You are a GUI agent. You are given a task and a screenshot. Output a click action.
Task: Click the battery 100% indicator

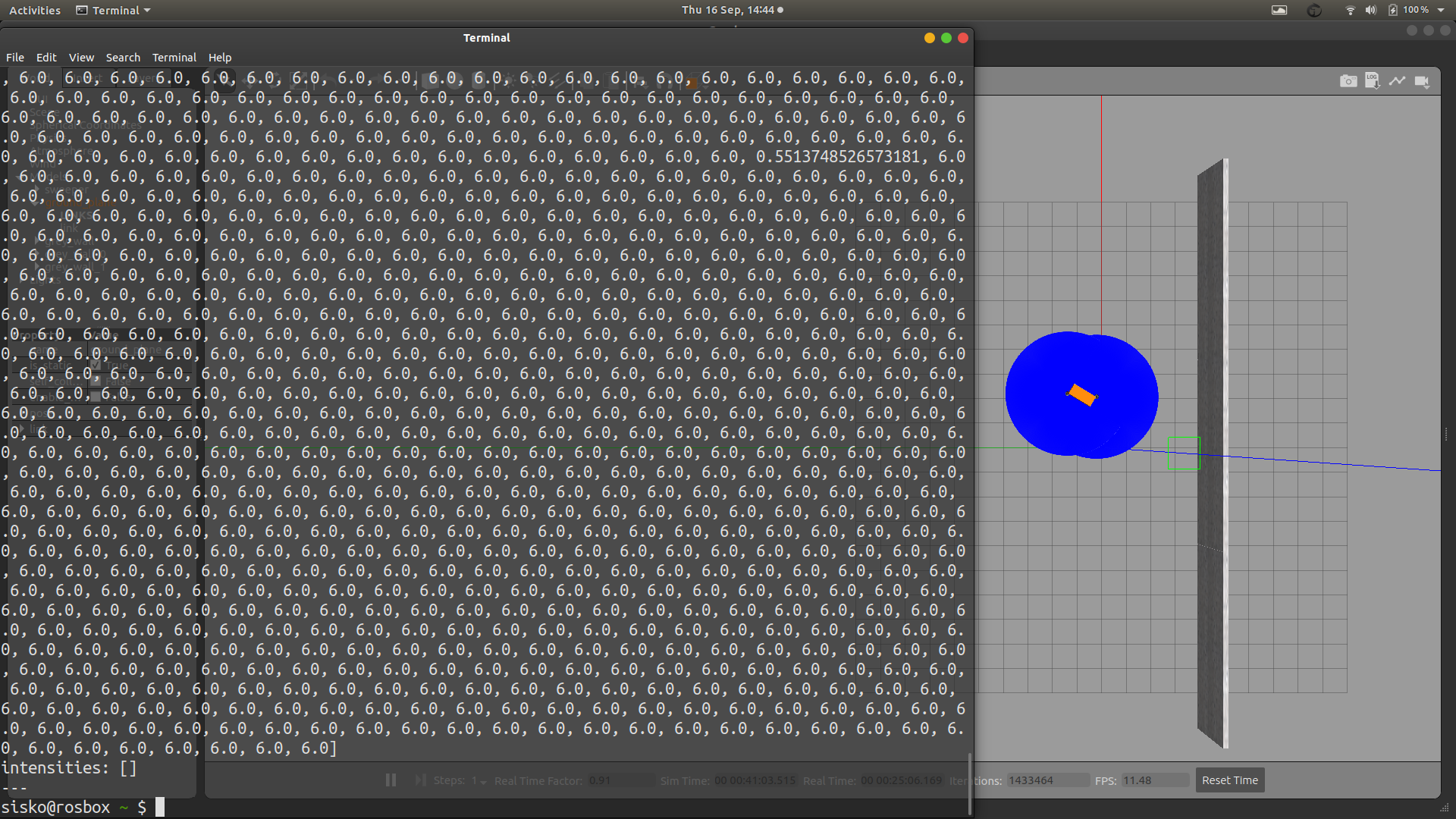tap(1409, 10)
